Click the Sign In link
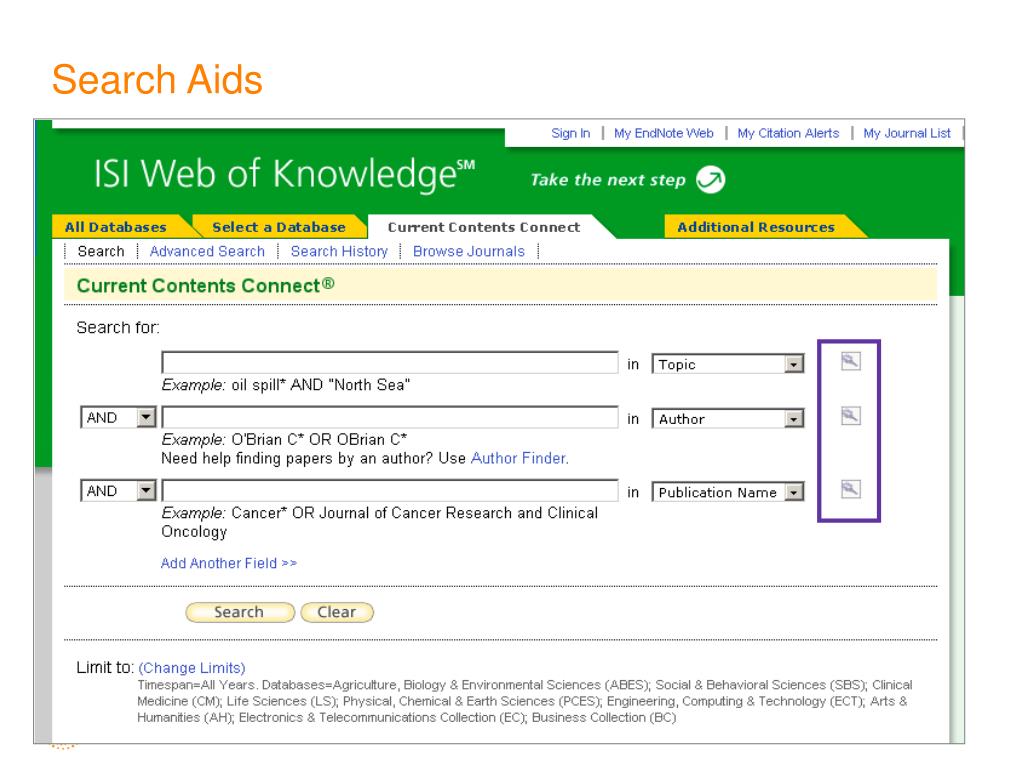 click(571, 133)
